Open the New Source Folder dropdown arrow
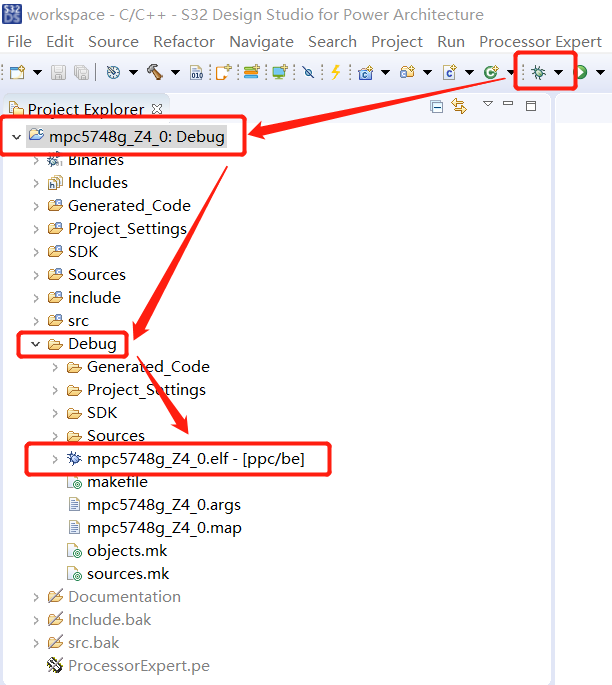This screenshot has width=612, height=685. [427, 72]
